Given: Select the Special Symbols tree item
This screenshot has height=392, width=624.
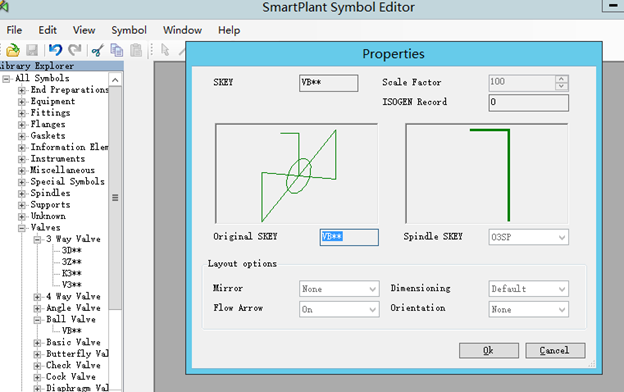Looking at the screenshot, I should pos(67,182).
